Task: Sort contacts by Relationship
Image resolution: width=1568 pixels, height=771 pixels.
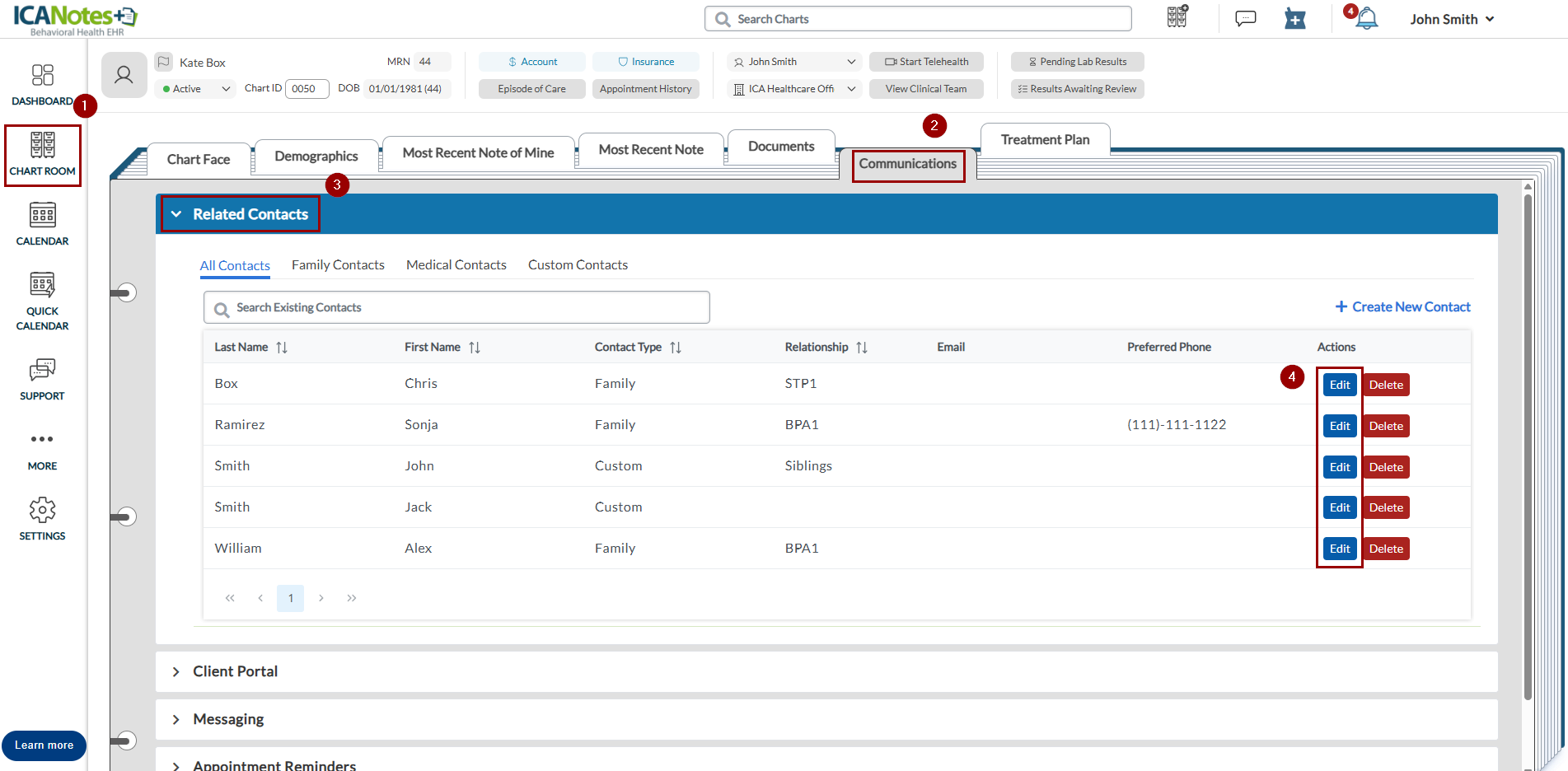Action: point(862,348)
